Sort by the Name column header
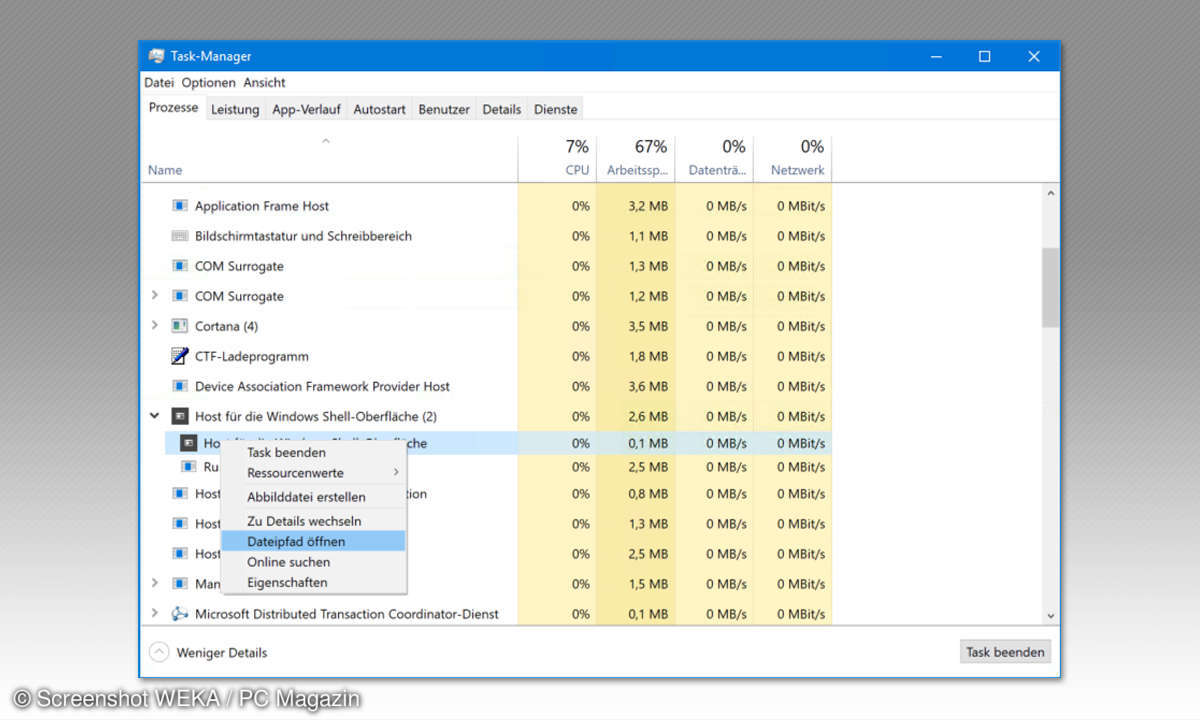Viewport: 1200px width, 720px height. (x=330, y=158)
